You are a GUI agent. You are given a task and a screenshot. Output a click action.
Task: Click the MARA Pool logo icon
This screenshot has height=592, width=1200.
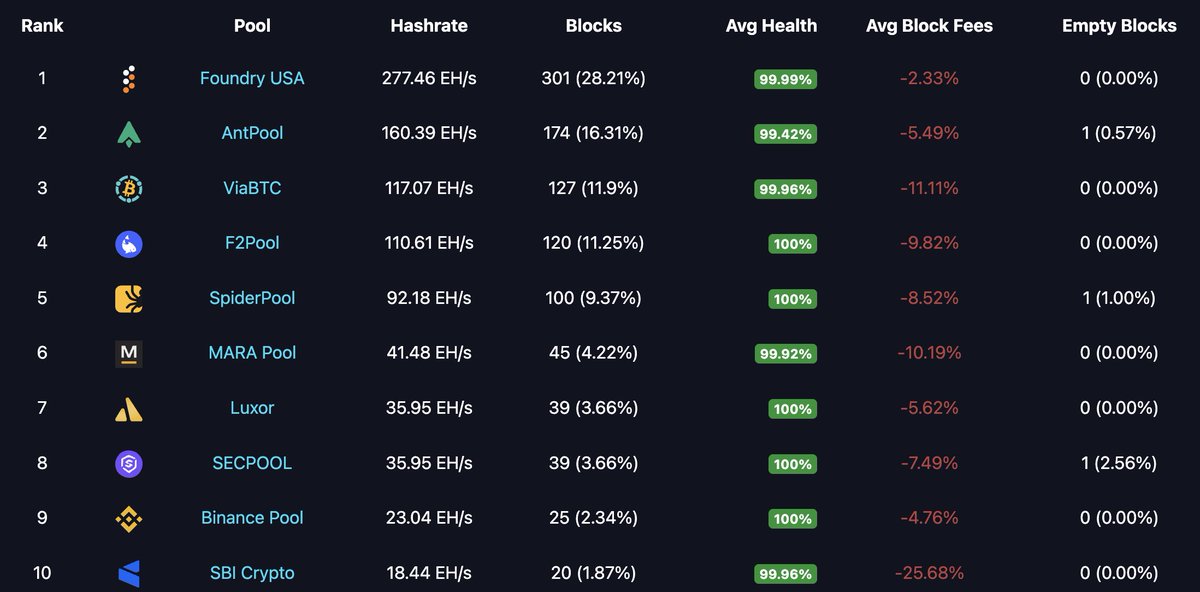(128, 353)
